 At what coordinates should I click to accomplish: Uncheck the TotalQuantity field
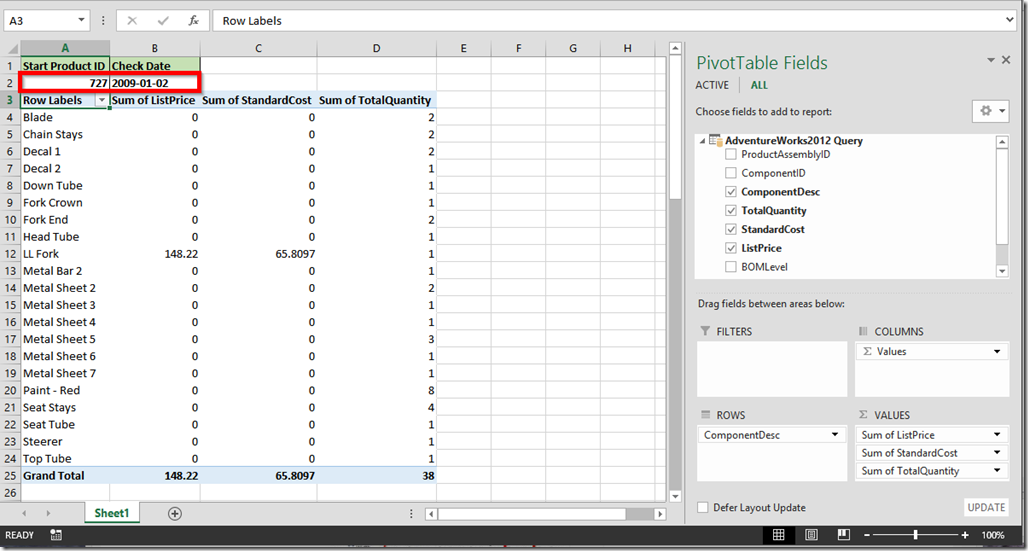(x=731, y=211)
